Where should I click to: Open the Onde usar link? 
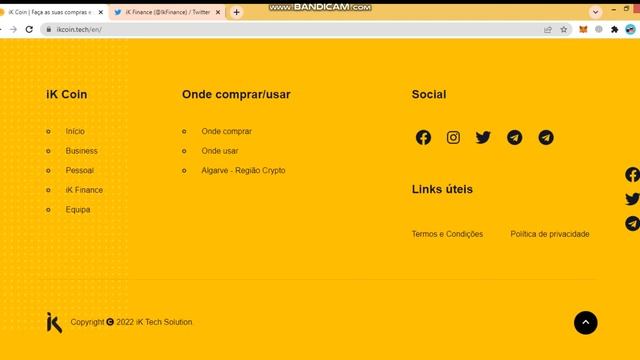coord(220,151)
